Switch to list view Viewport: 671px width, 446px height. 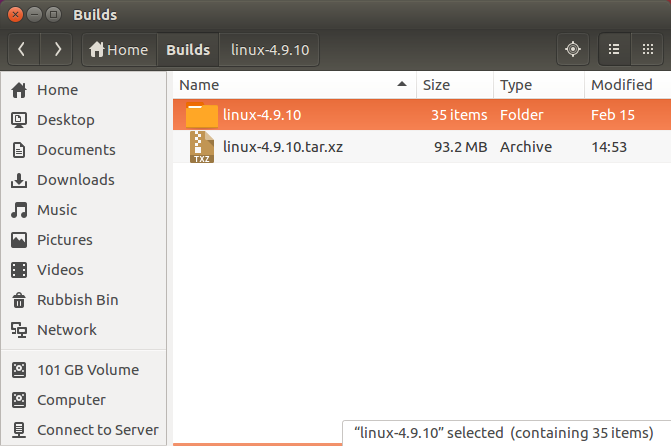[615, 49]
